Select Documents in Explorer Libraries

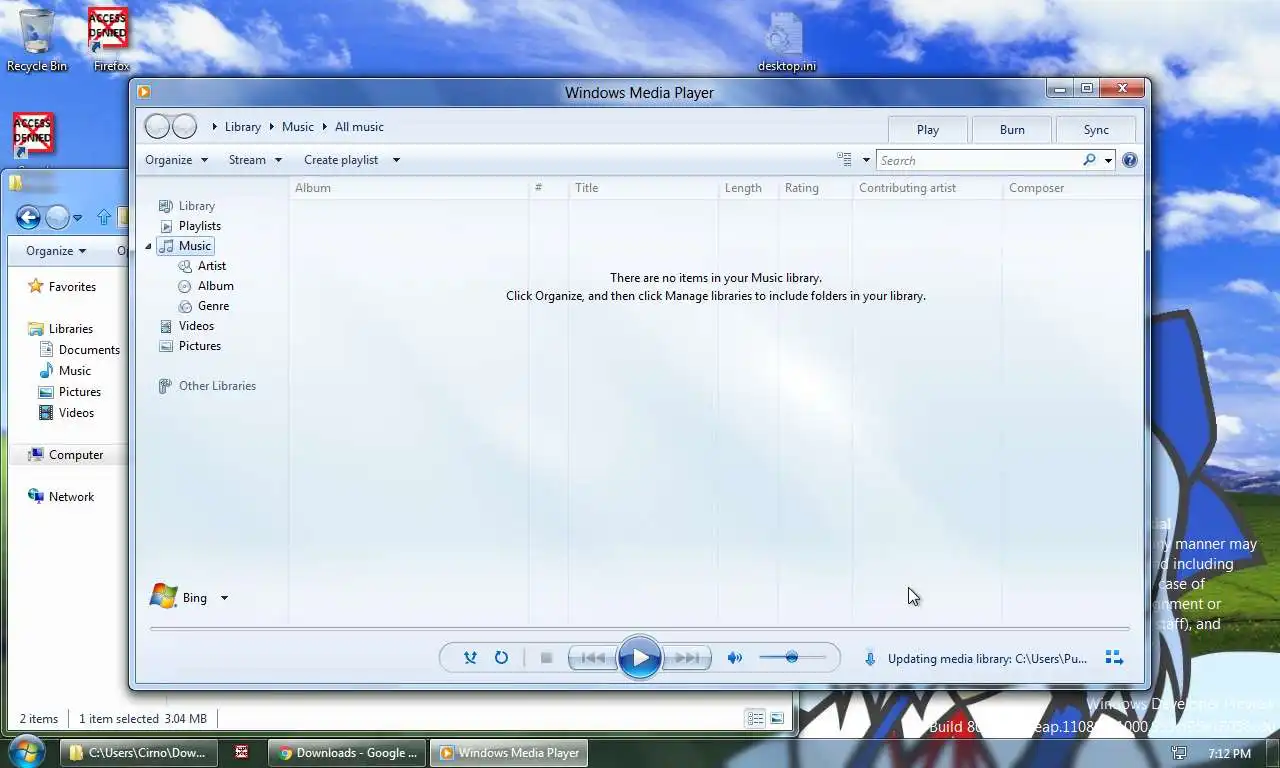[x=79, y=350]
